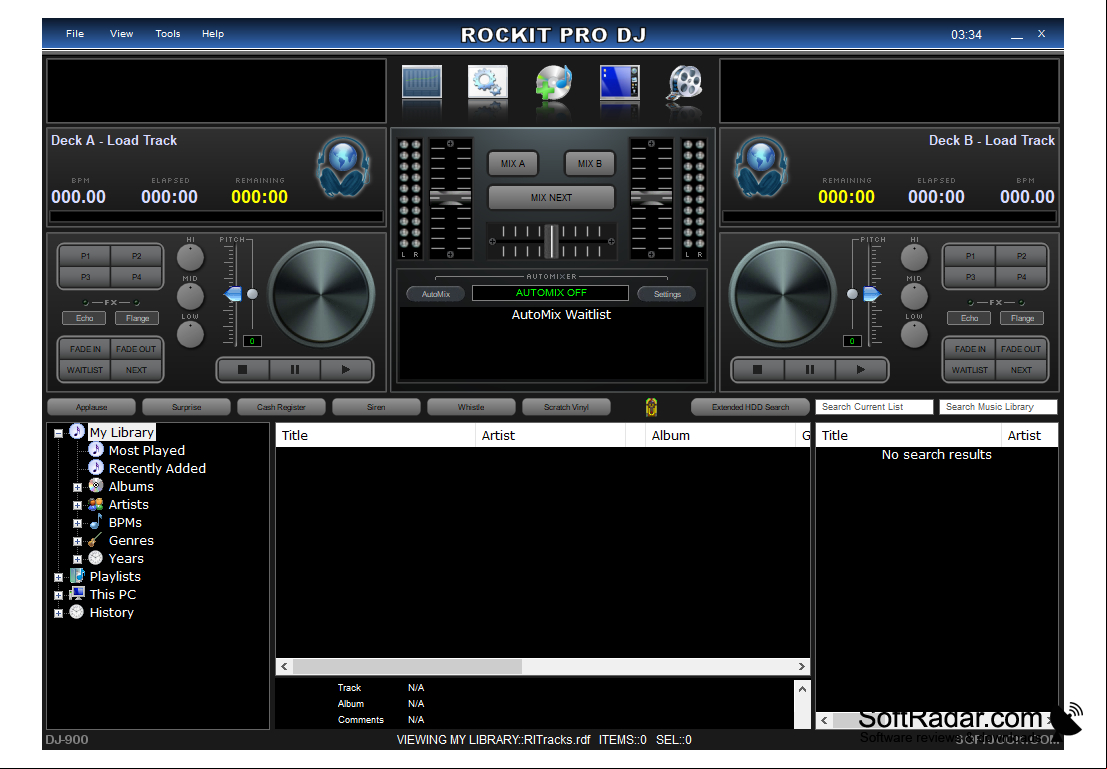The height and width of the screenshot is (769, 1107).
Task: Select Most Played in library tree
Action: [147, 451]
